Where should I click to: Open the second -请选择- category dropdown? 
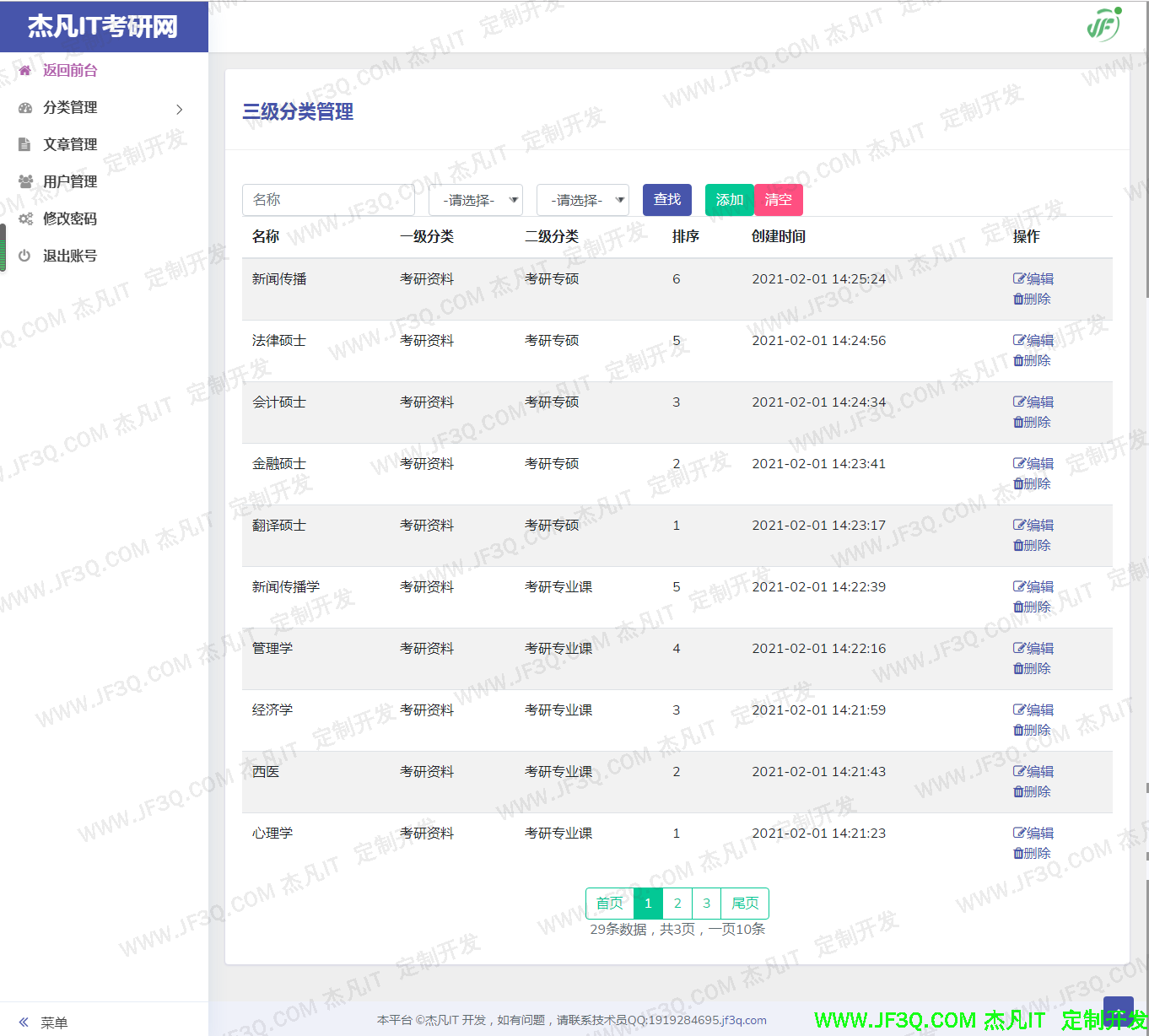tap(583, 201)
